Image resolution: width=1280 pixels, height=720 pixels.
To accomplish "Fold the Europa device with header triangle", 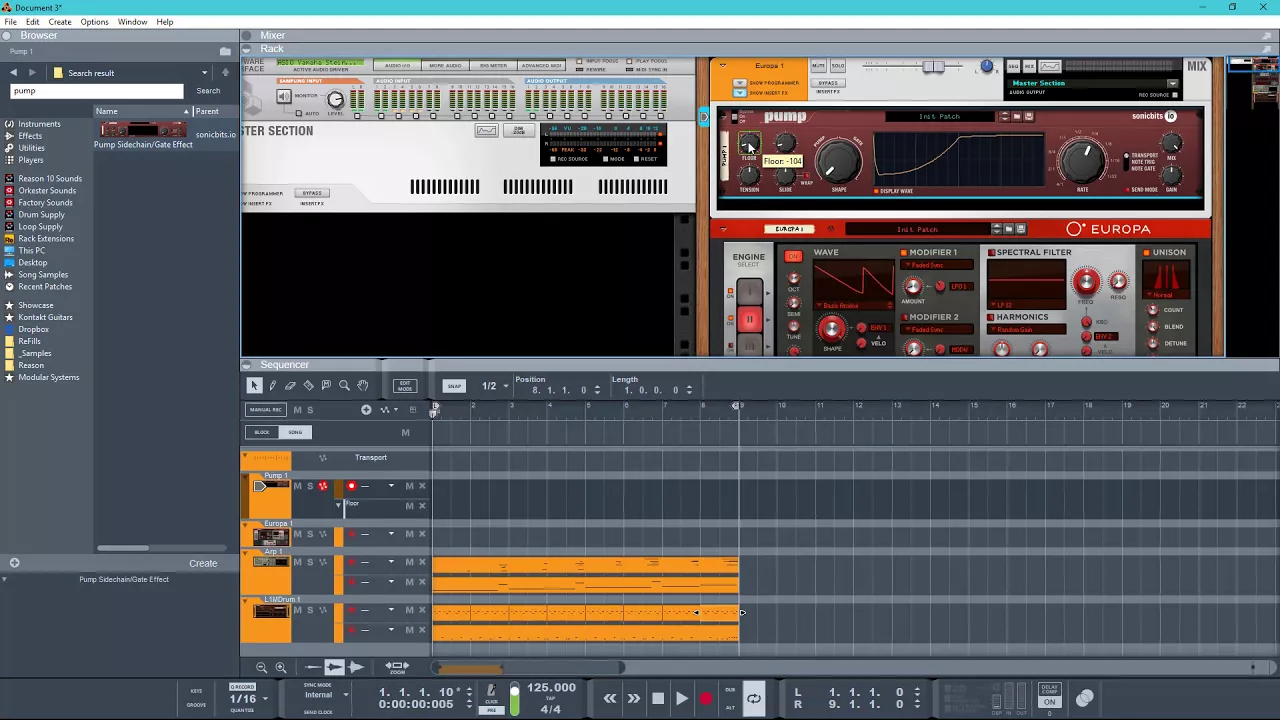I will [x=723, y=229].
